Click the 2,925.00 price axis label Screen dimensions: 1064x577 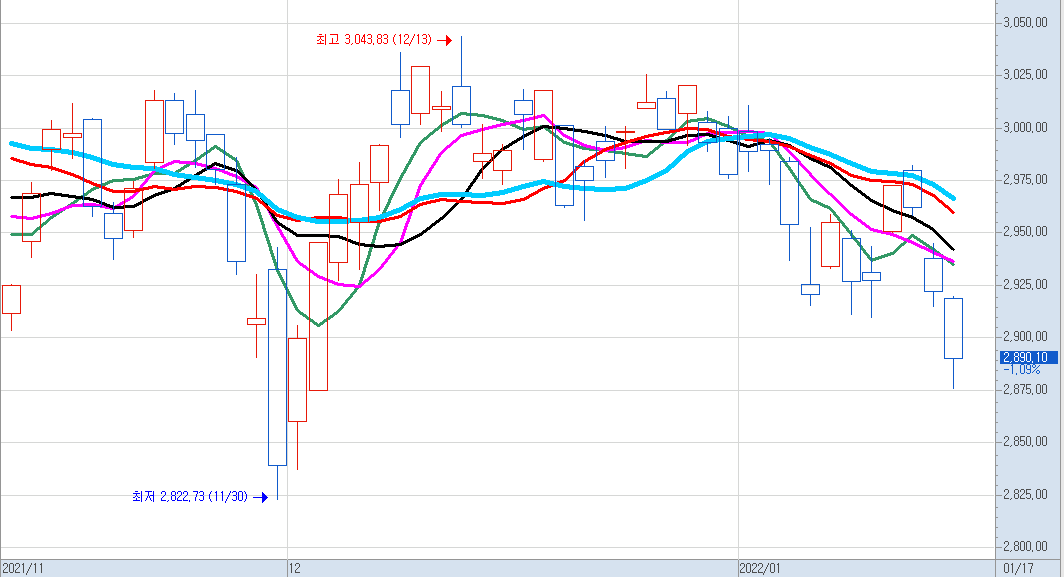(1025, 284)
